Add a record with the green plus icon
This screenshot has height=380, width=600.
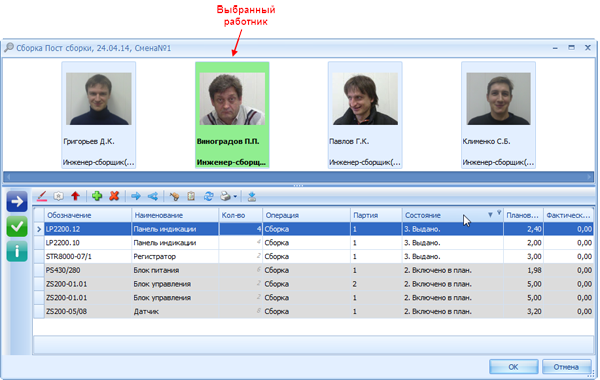(x=97, y=196)
